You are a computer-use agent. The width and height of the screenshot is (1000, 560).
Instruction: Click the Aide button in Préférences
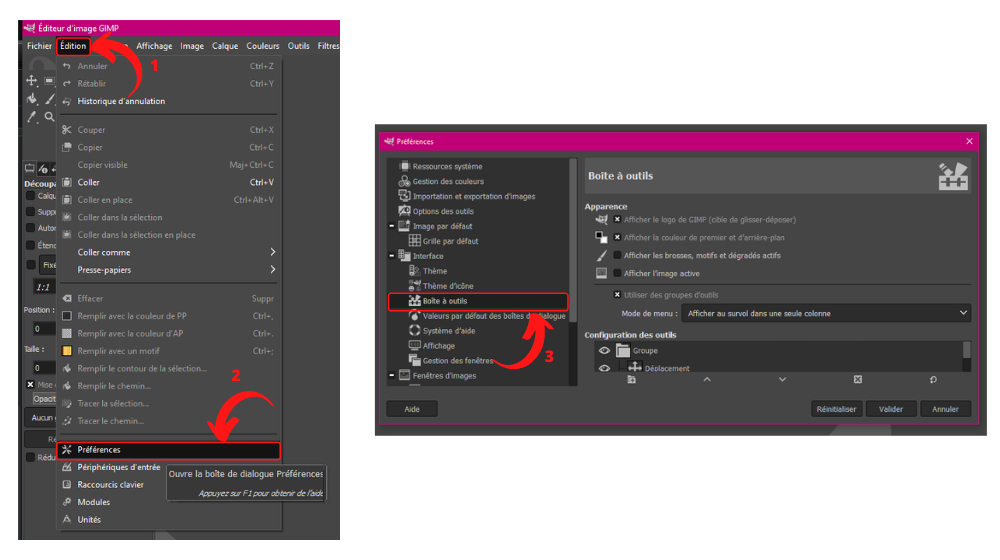(x=412, y=409)
